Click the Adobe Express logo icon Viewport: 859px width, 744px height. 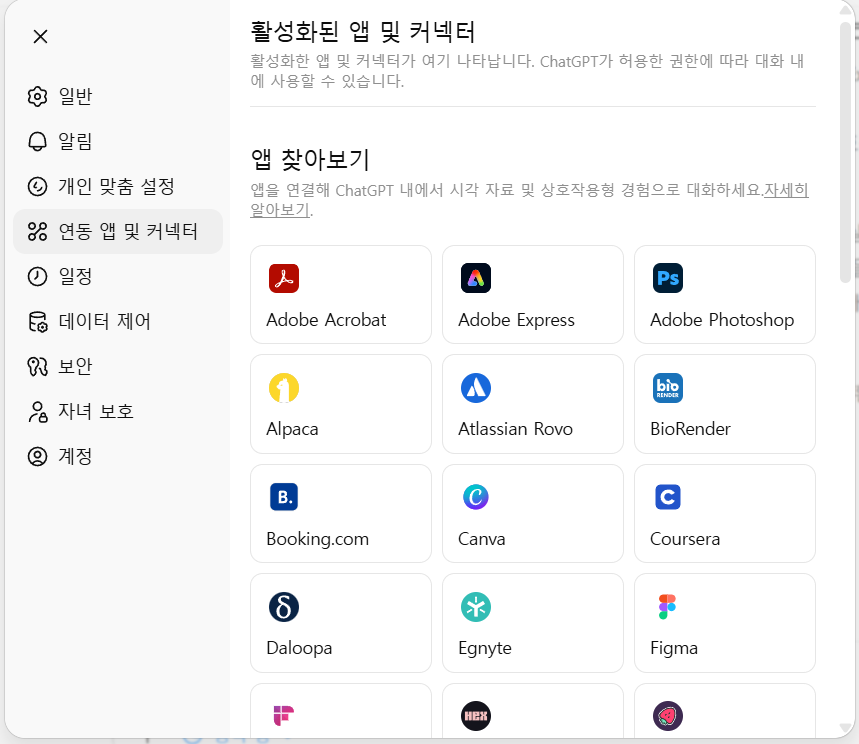476,278
